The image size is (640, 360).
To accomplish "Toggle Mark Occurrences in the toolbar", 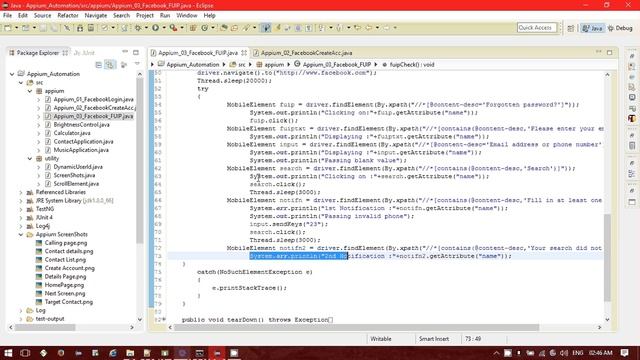I will (x=278, y=28).
